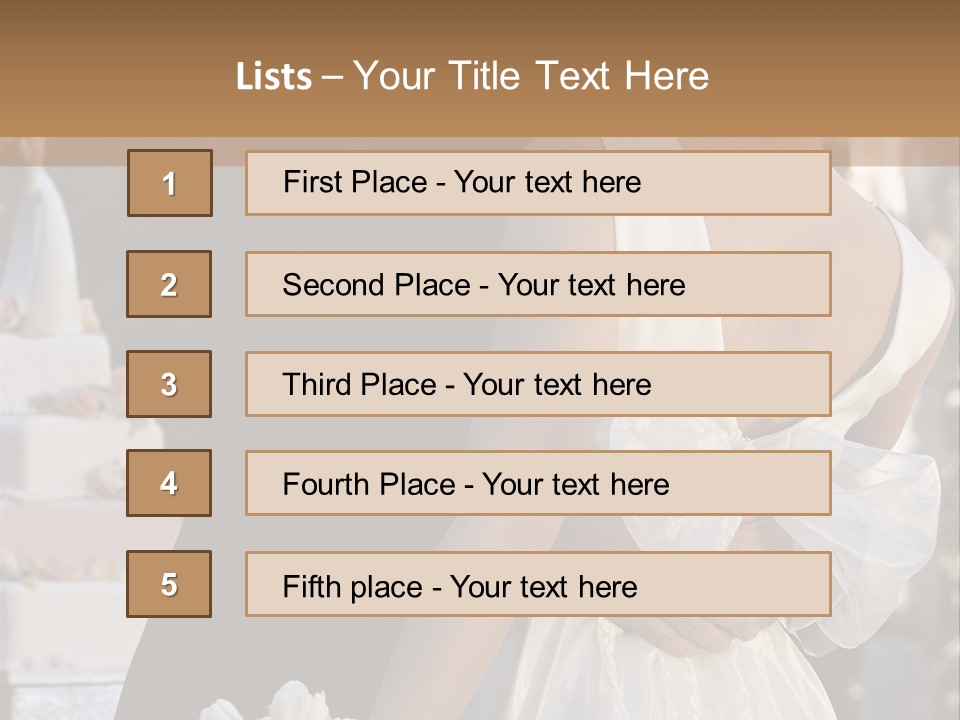The image size is (960, 720).
Task: Click the number 3 box
Action: [169, 384]
